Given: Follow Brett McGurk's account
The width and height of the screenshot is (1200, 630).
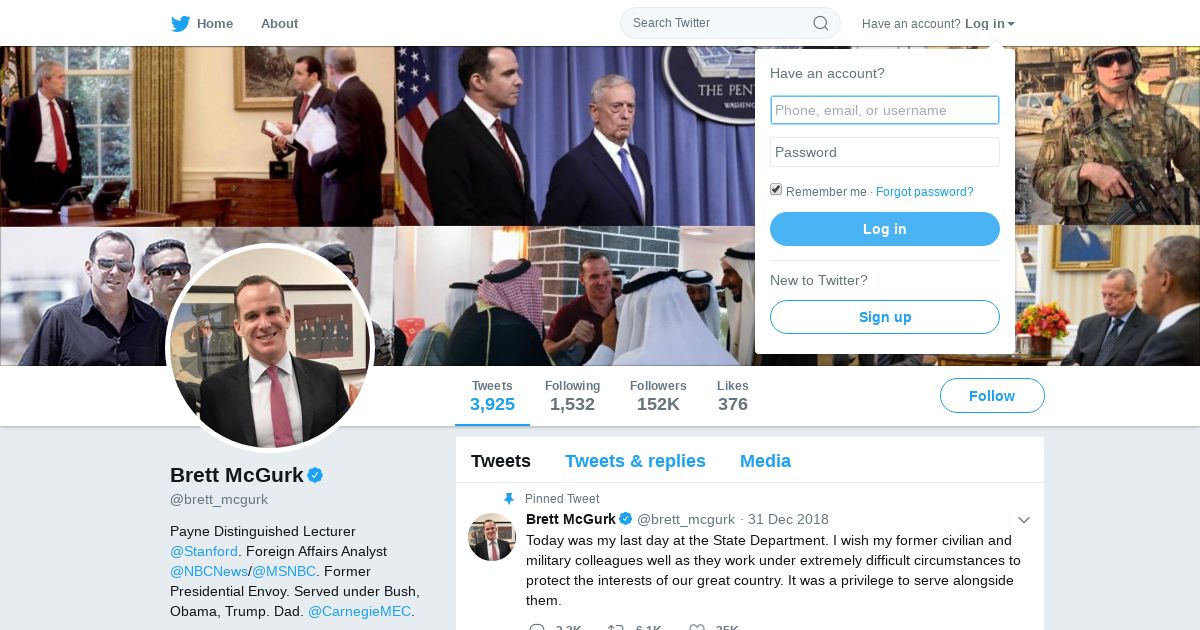Looking at the screenshot, I should tap(992, 396).
